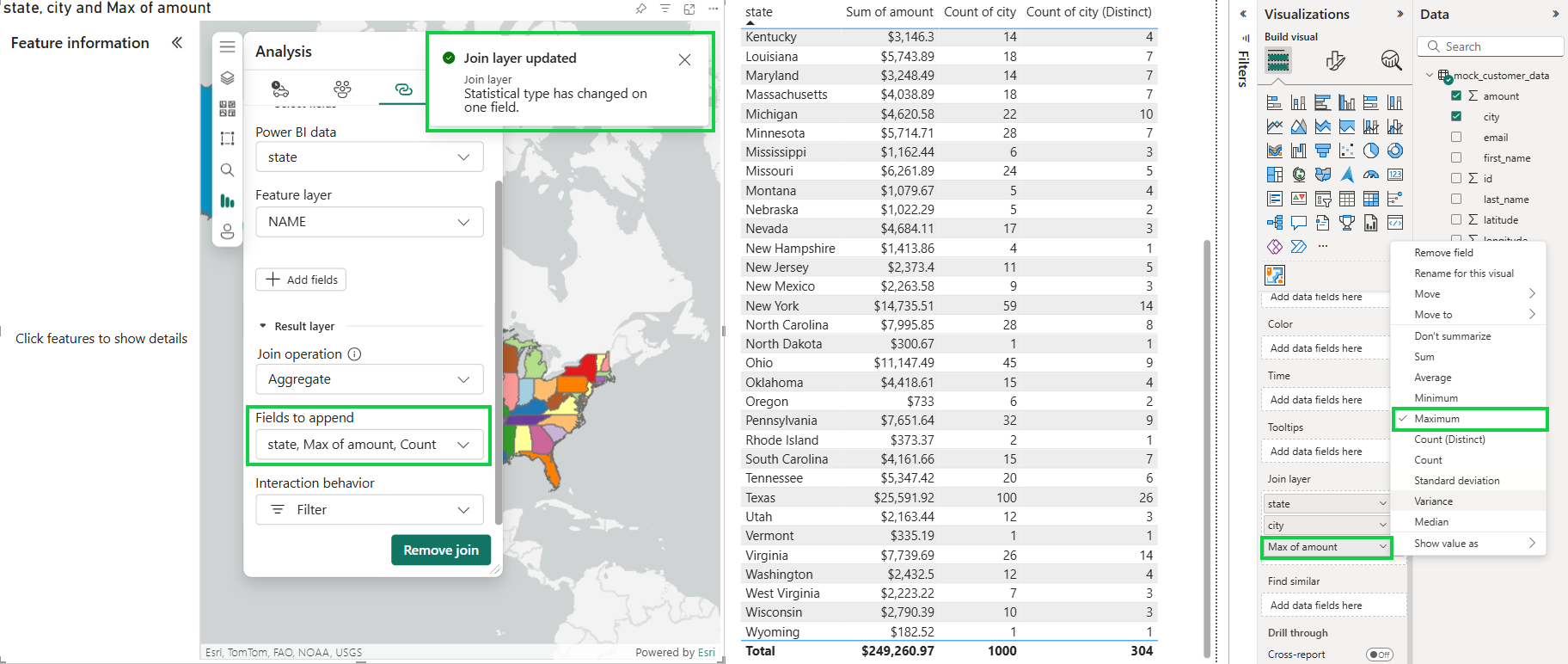Open the Join operation Aggregate dropdown

370,379
